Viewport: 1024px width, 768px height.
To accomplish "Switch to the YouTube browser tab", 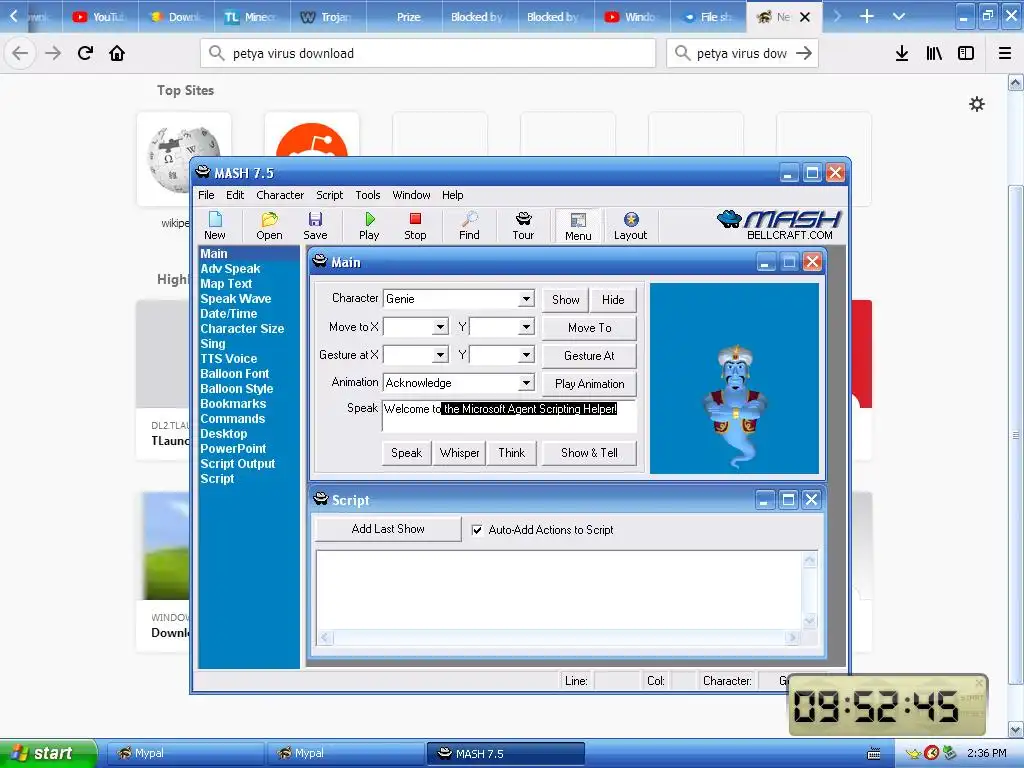I will [99, 16].
